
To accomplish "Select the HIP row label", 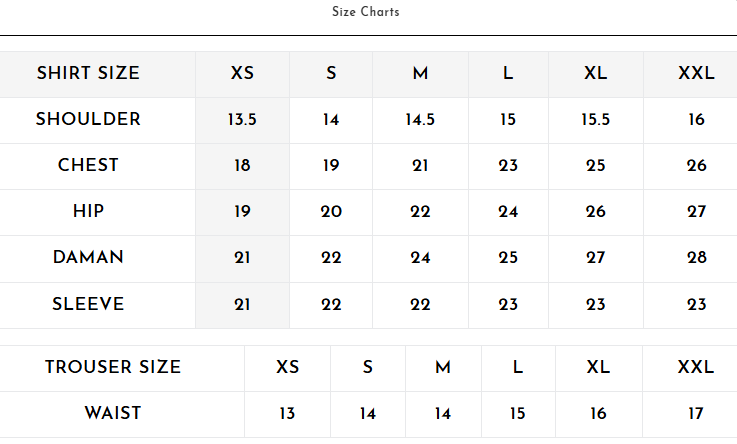I will pyautogui.click(x=88, y=211).
